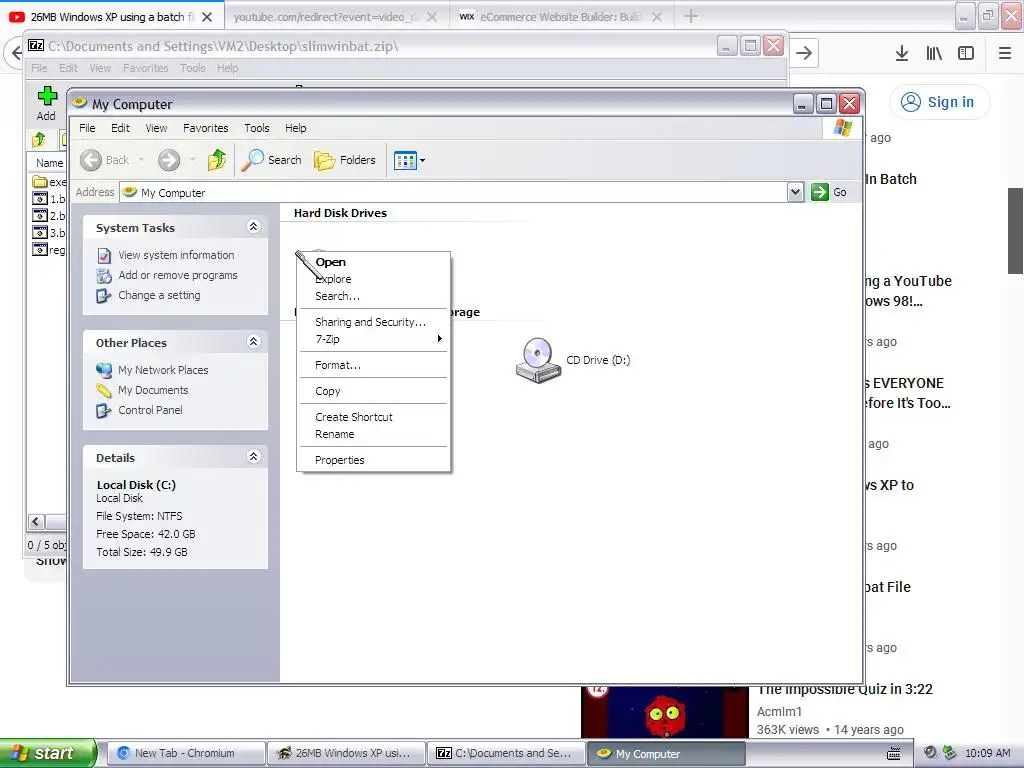Close the 26MB Windows XP browser tab
1024x768 pixels.
[207, 17]
